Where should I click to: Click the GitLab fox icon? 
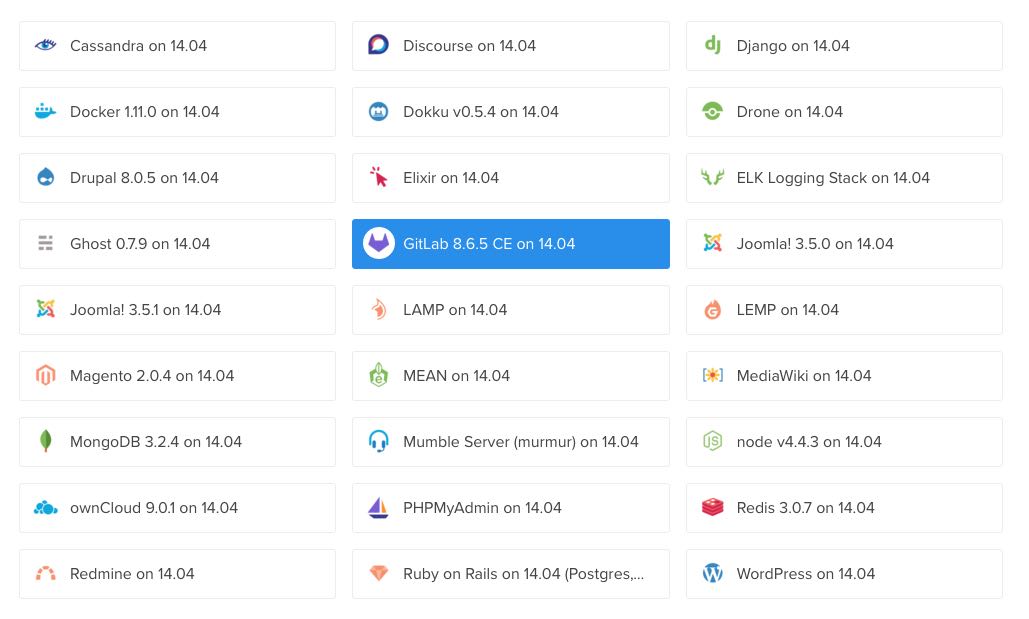click(x=378, y=244)
